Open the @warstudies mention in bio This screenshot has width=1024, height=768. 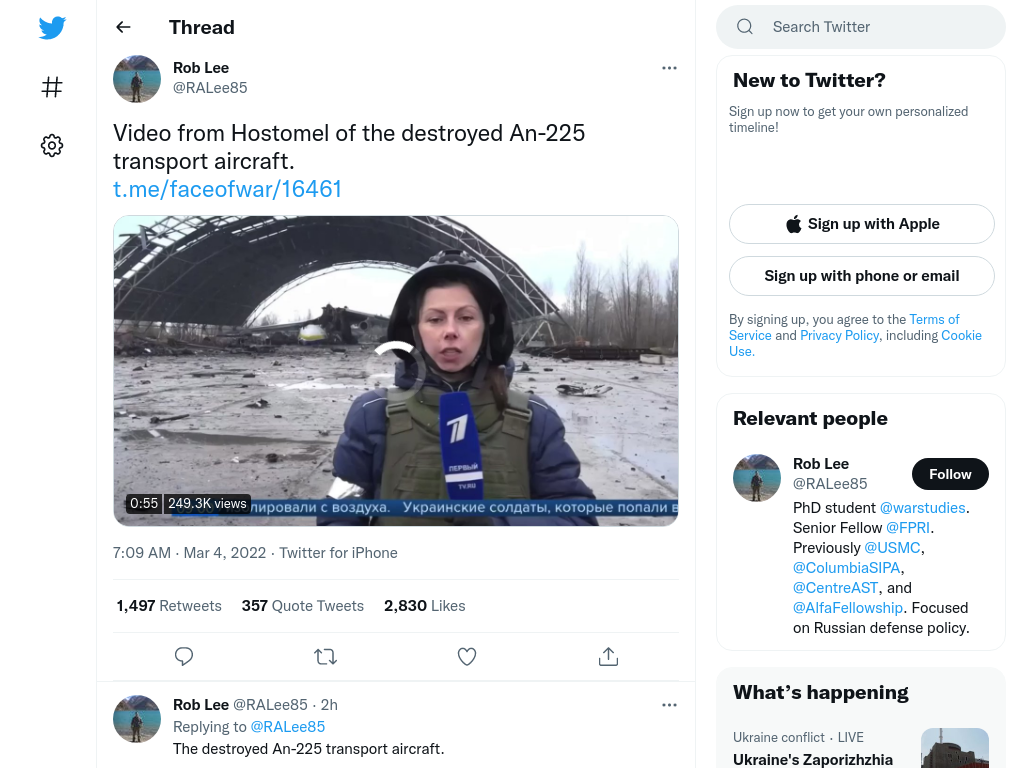pos(922,508)
